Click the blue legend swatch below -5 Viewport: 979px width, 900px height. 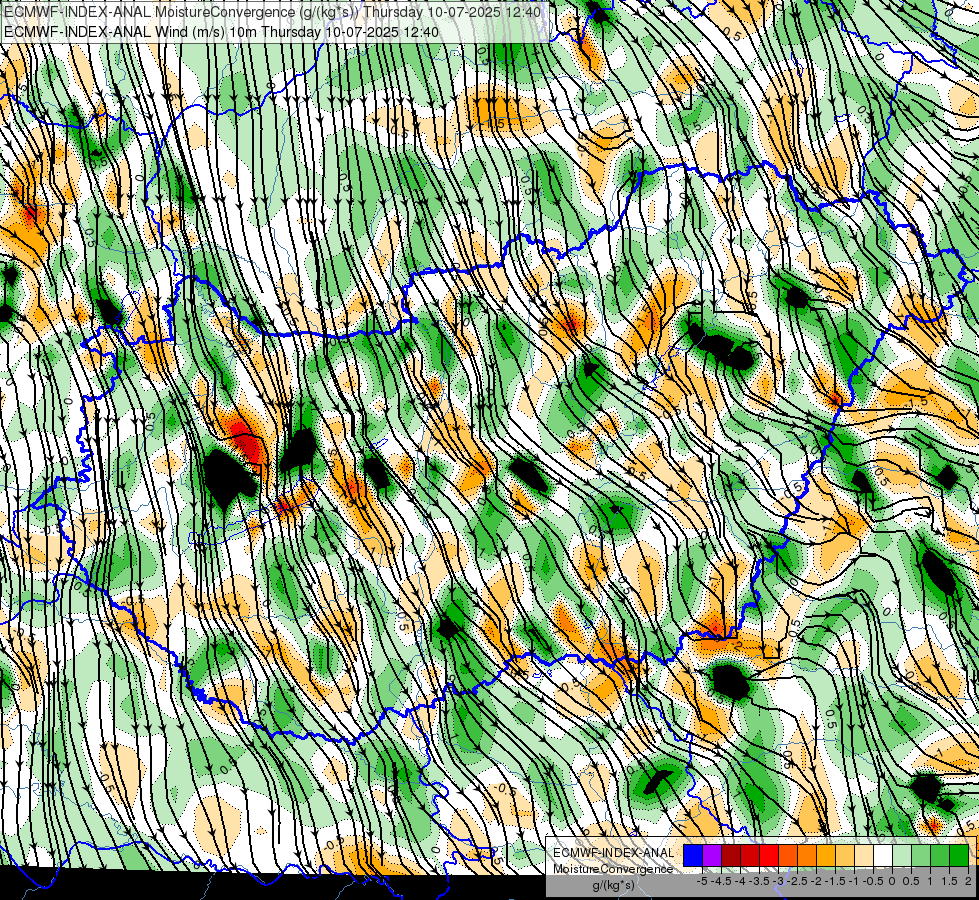pyautogui.click(x=693, y=855)
